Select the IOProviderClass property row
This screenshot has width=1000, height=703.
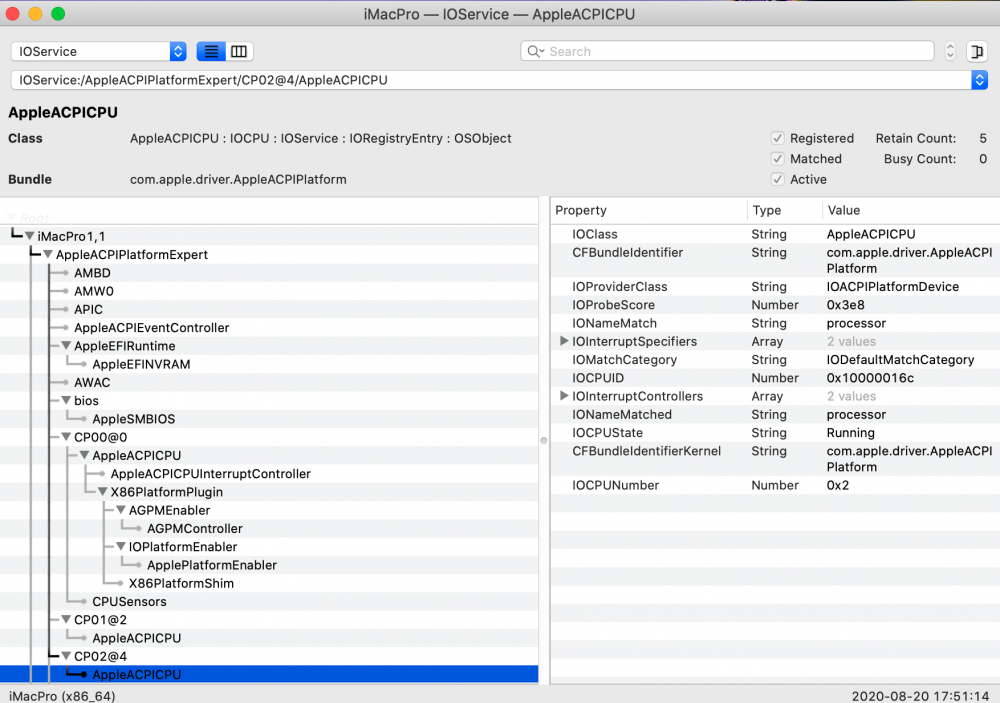(775, 286)
